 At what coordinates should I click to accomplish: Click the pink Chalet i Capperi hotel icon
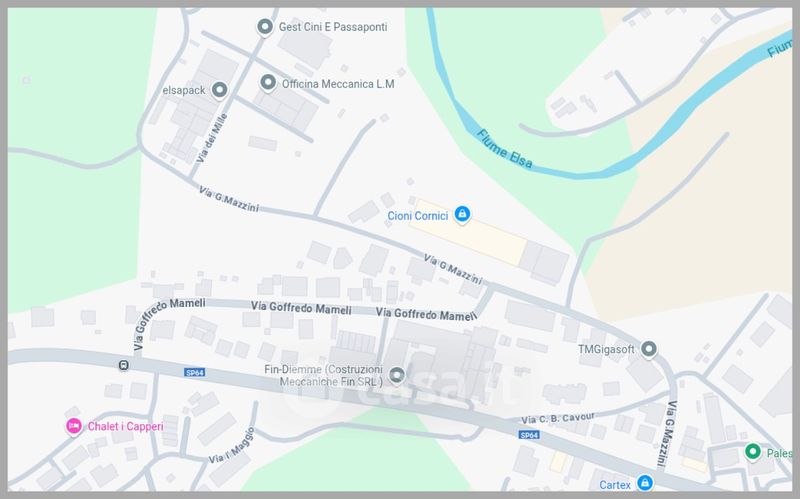(x=73, y=426)
